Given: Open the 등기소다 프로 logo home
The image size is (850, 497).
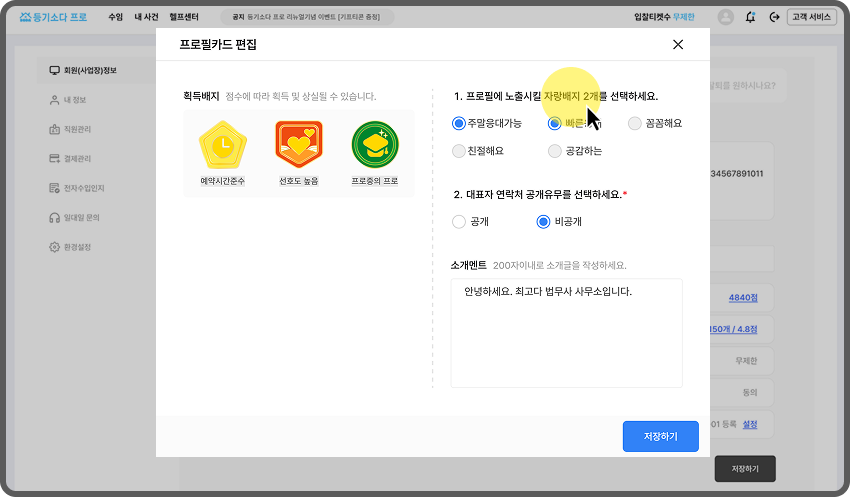Looking at the screenshot, I should [53, 17].
